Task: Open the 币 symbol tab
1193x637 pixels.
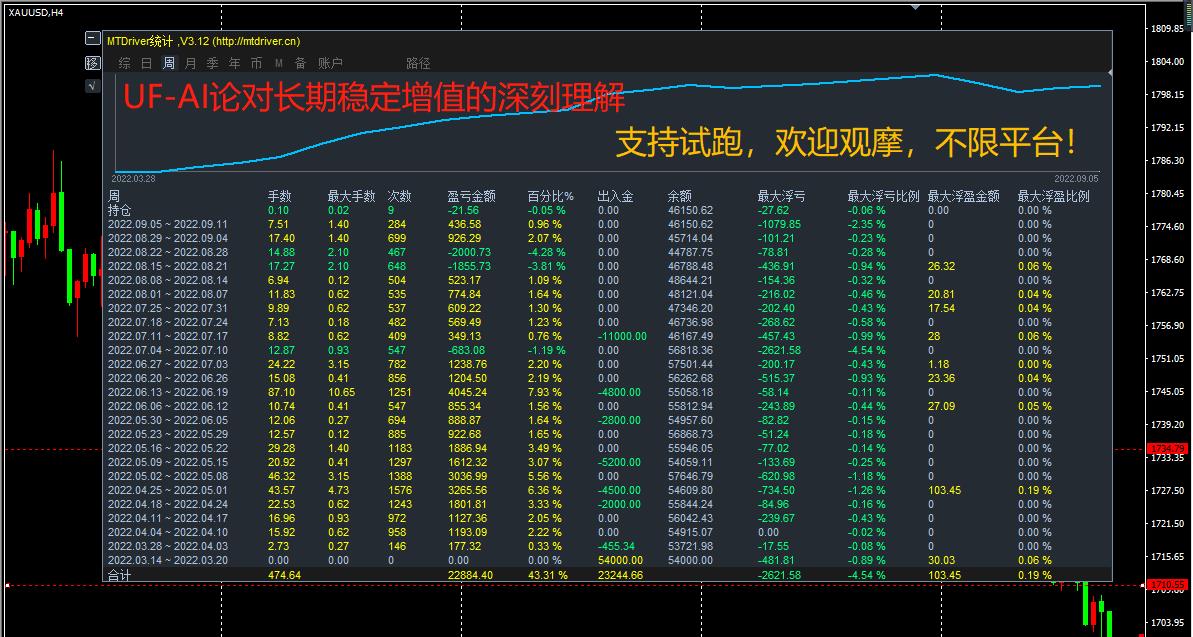Action: click(256, 63)
